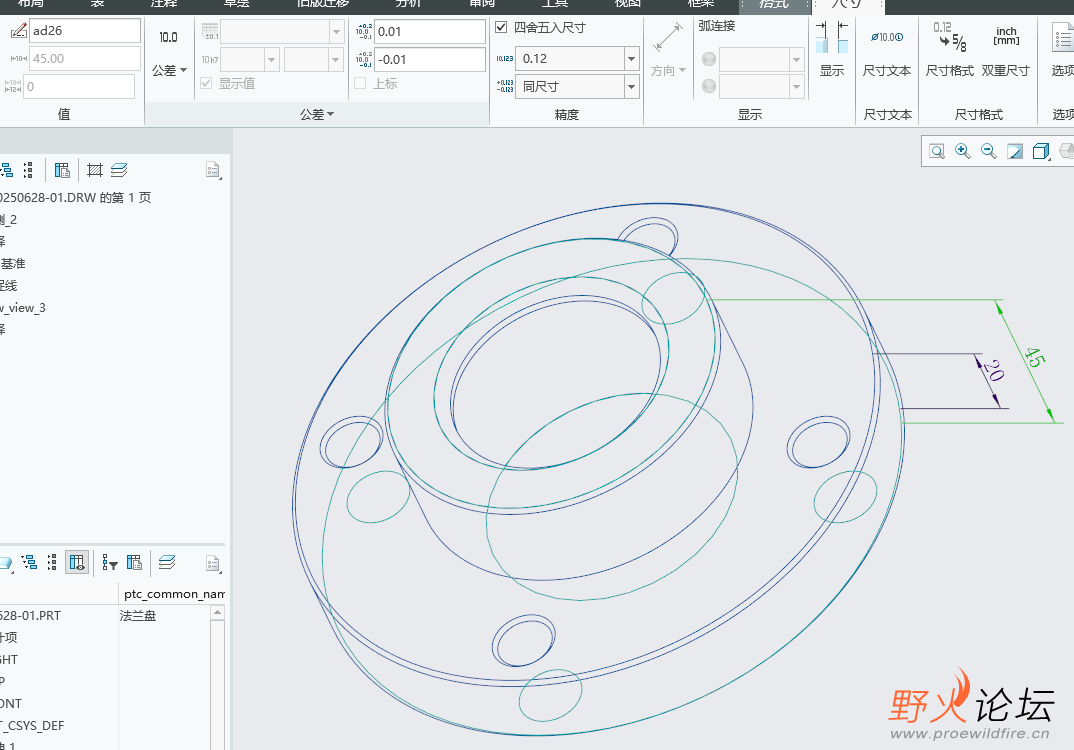Click the zoom out magnifier icon
Viewport: 1074px width, 750px height.
pos(988,151)
